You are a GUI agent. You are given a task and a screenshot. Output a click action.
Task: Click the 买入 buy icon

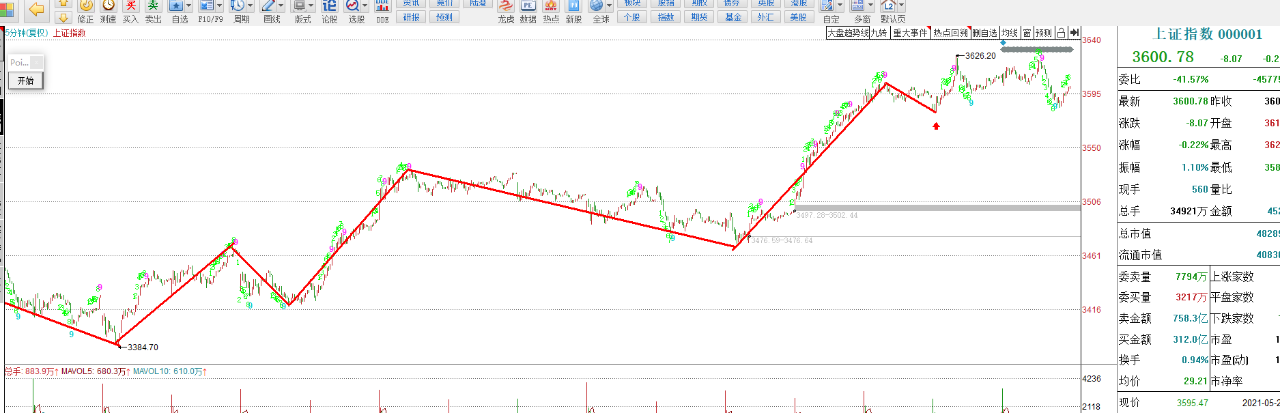[130, 6]
